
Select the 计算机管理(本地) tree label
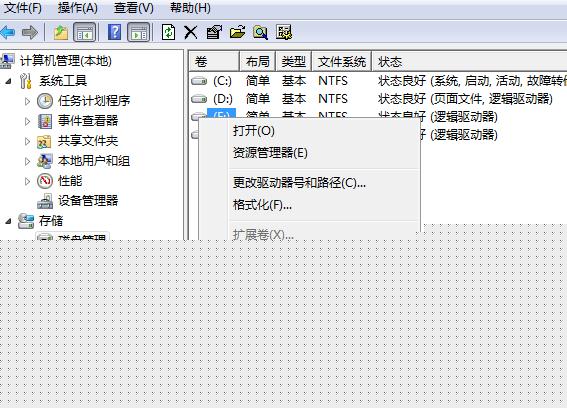point(66,61)
